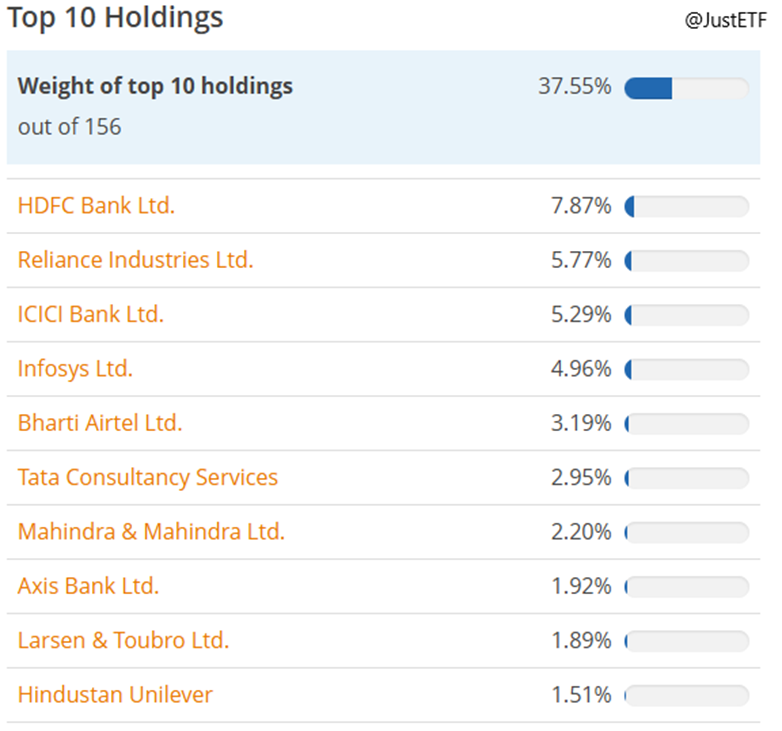782x731 pixels.
Task: Click the Weight of top 10 holdings label
Action: pos(155,86)
